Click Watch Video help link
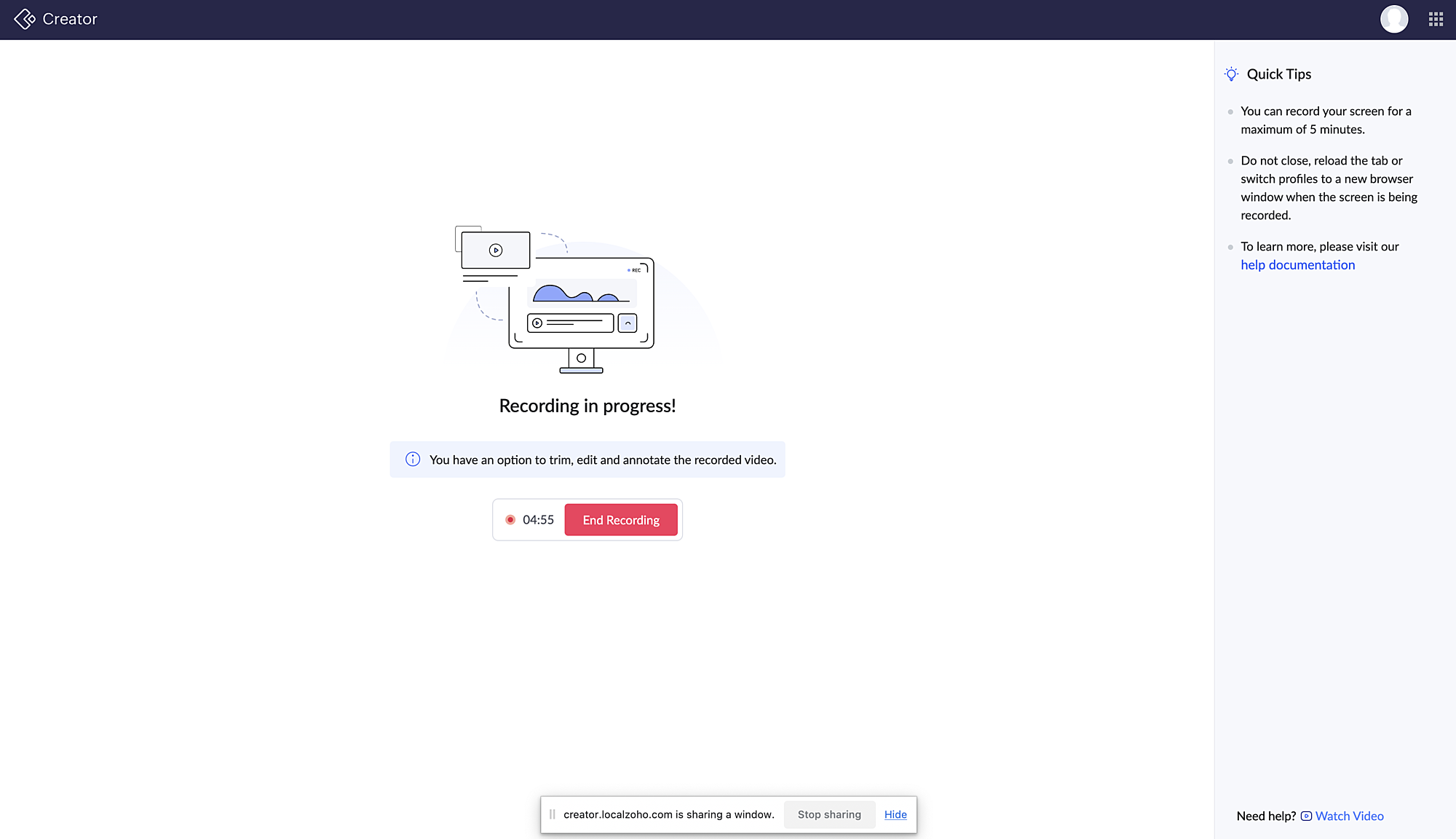Viewport: 1456px width, 839px height. tap(1350, 815)
